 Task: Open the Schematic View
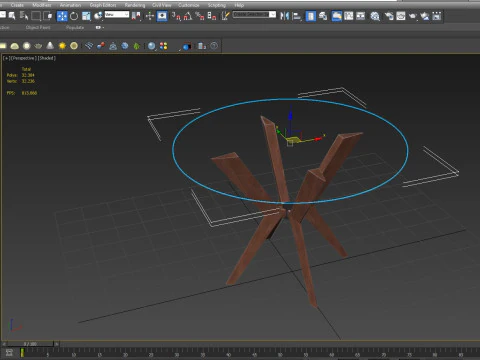click(x=360, y=16)
